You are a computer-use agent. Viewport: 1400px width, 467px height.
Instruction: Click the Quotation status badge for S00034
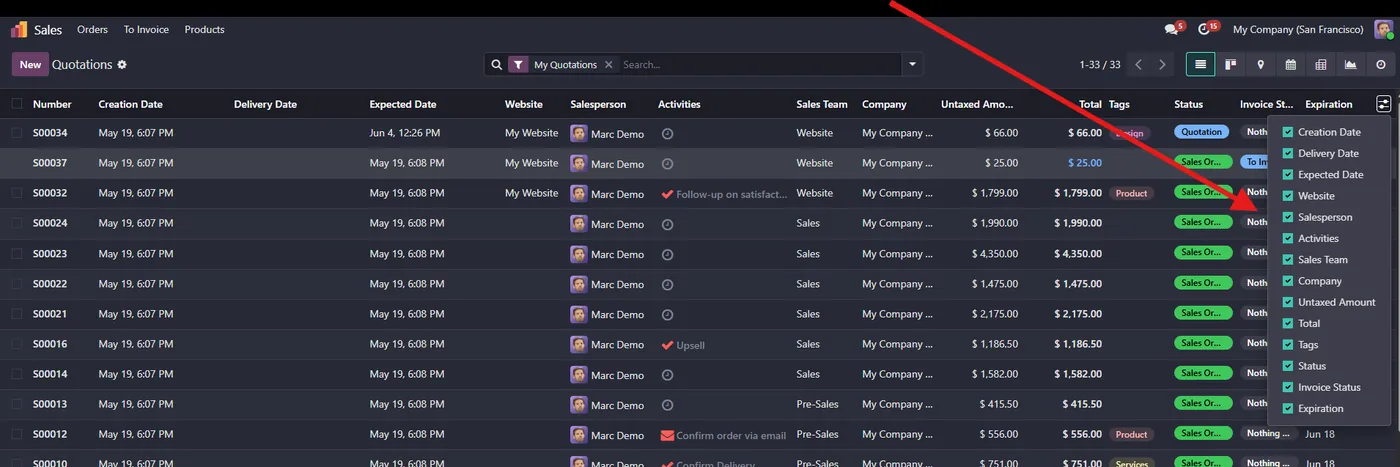click(x=1201, y=132)
